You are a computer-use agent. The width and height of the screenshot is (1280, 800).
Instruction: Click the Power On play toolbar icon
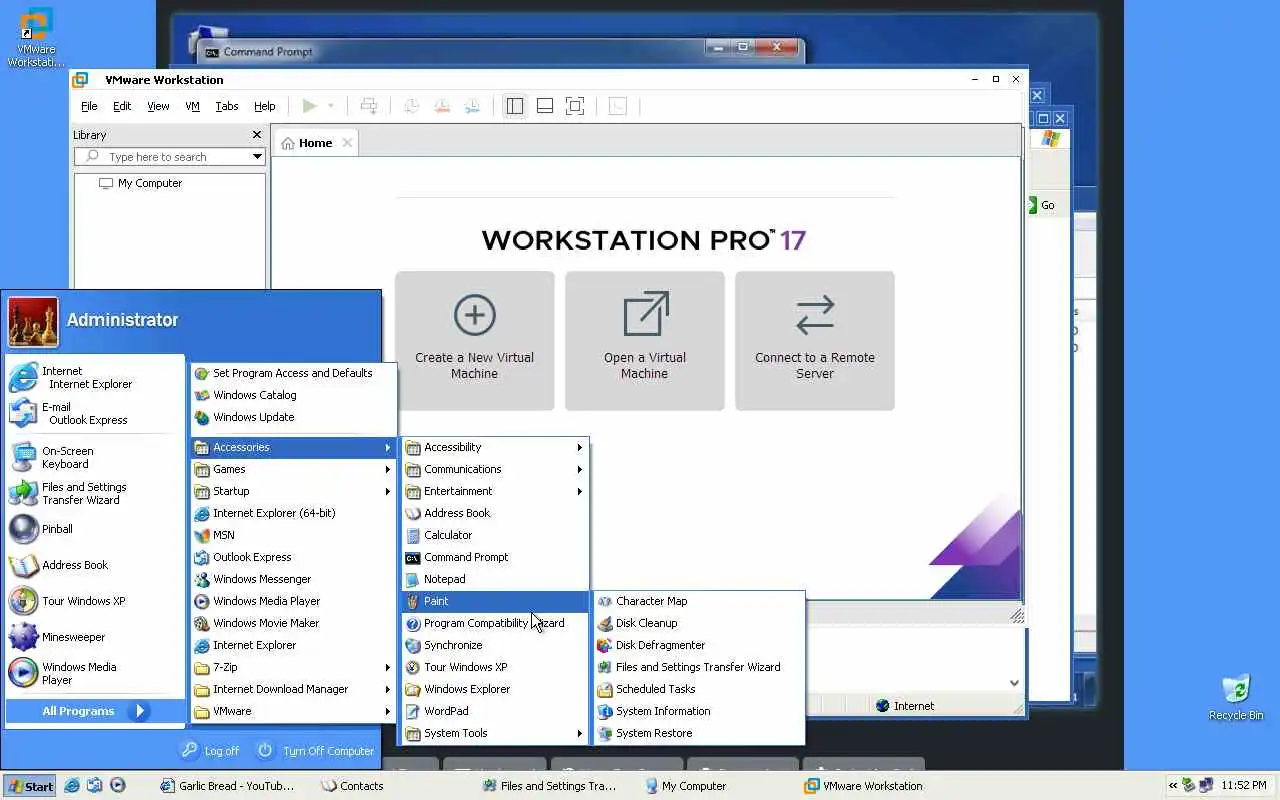310,106
